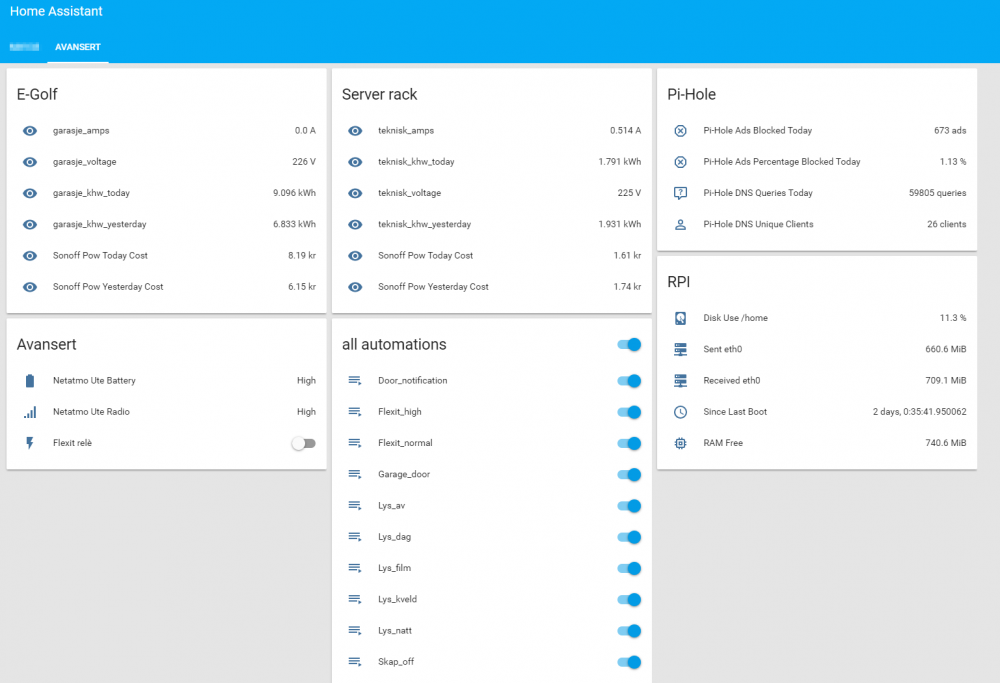
Task: Click the Pi-Hole Ads Blocked Today icon
Action: 681,131
